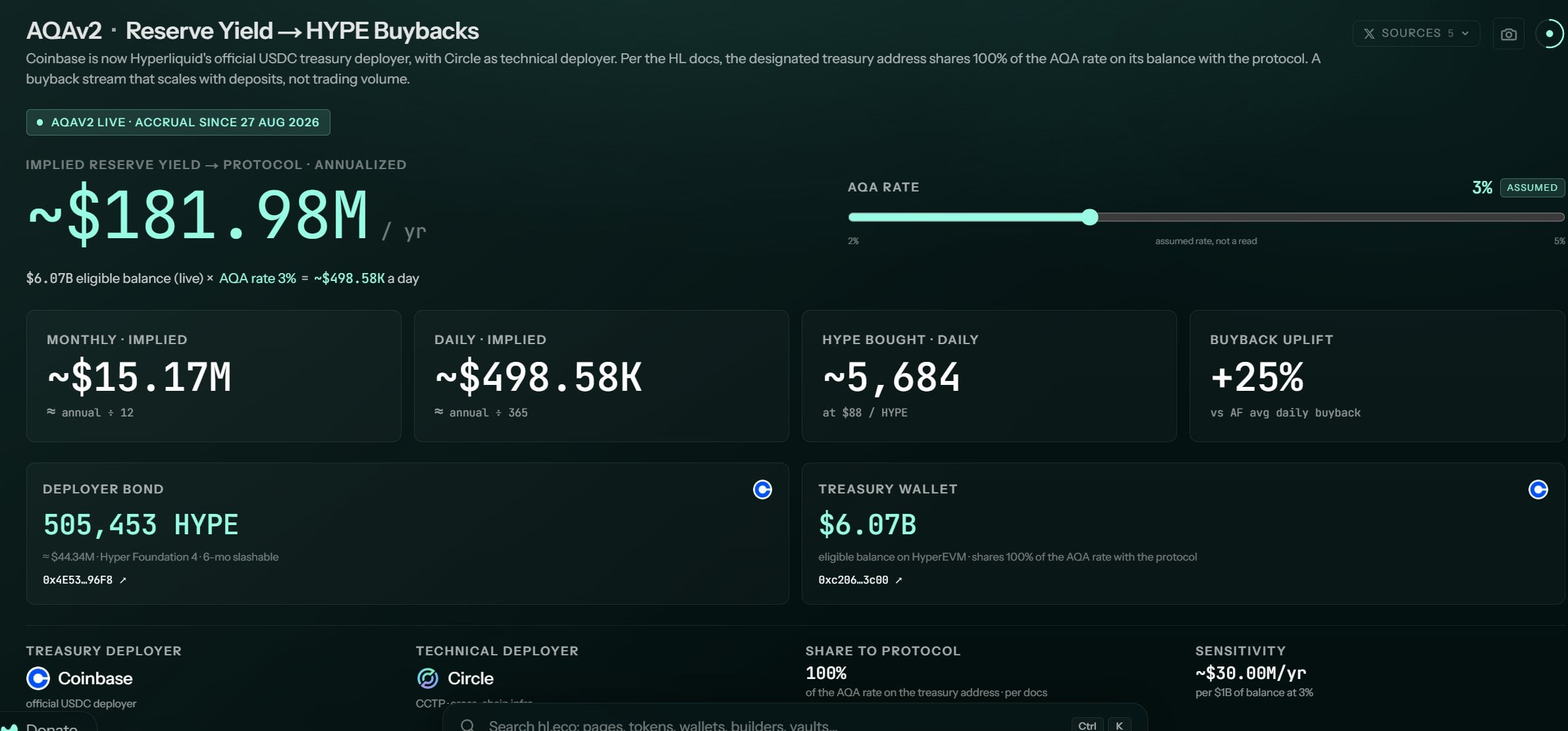
Task: Select the Monthly Implied ~$15.17M card
Action: tap(213, 376)
